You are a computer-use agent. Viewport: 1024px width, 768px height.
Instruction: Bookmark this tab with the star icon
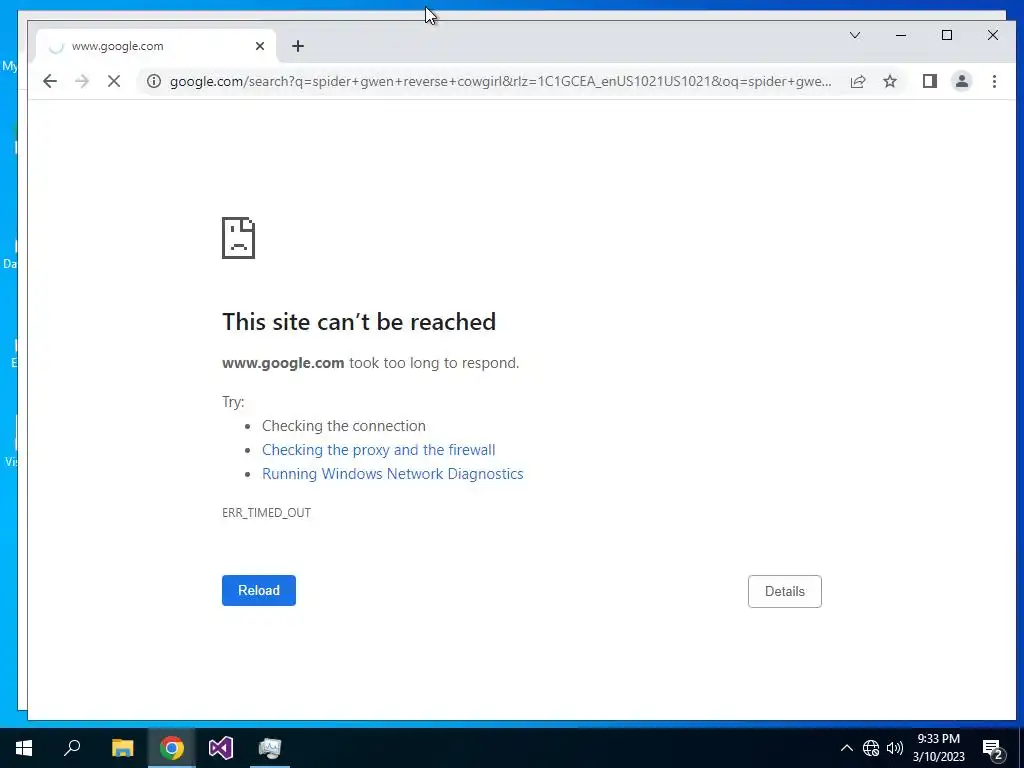pyautogui.click(x=889, y=81)
